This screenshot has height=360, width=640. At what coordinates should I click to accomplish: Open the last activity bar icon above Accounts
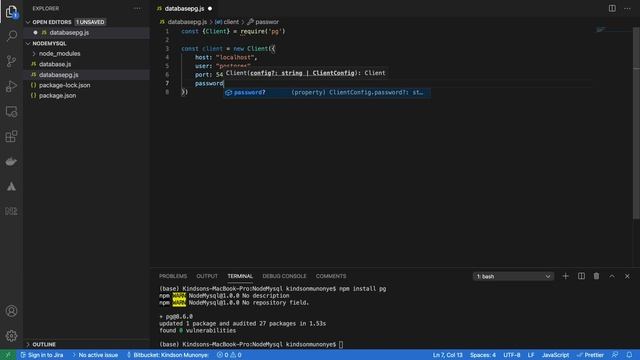[11, 211]
